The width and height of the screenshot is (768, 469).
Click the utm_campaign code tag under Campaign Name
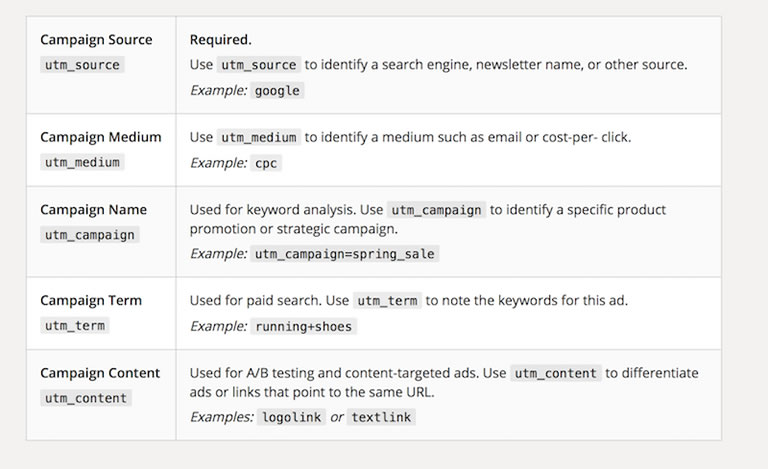pos(89,235)
